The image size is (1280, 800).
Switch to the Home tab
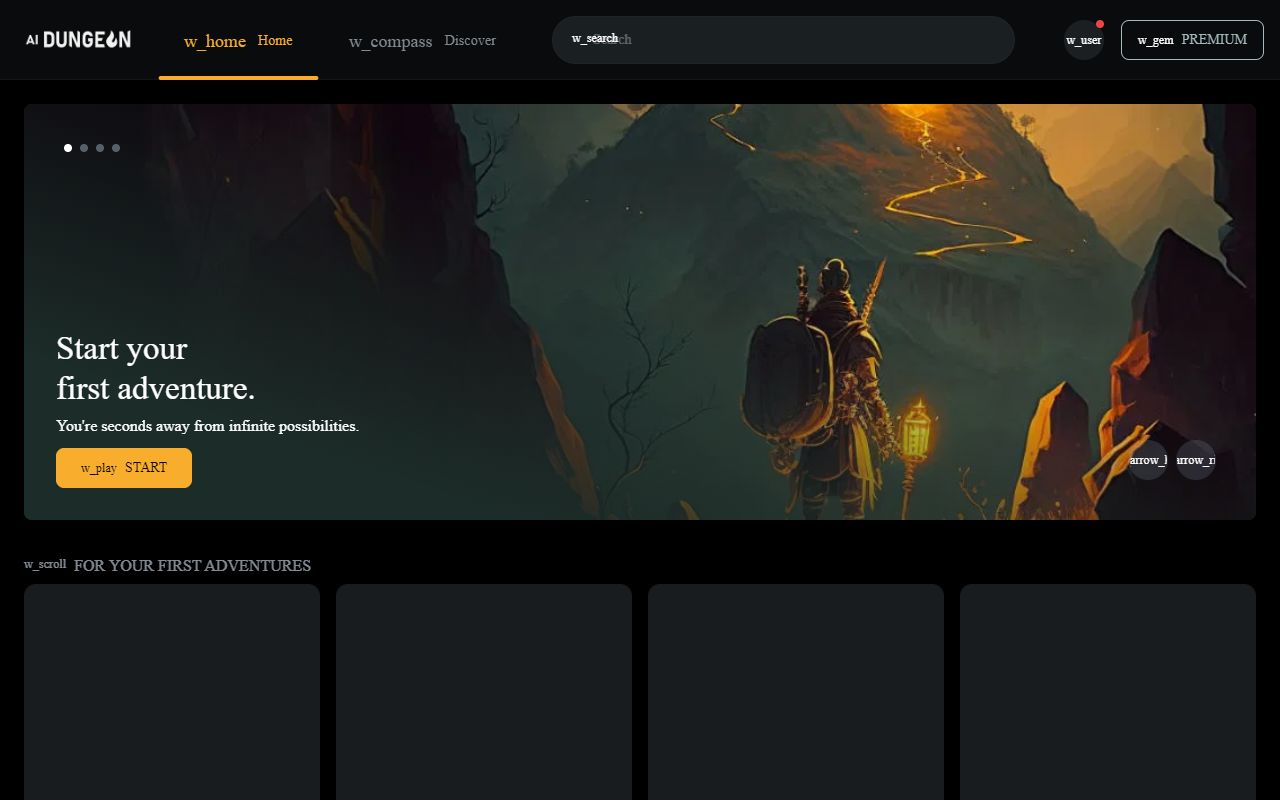point(275,40)
